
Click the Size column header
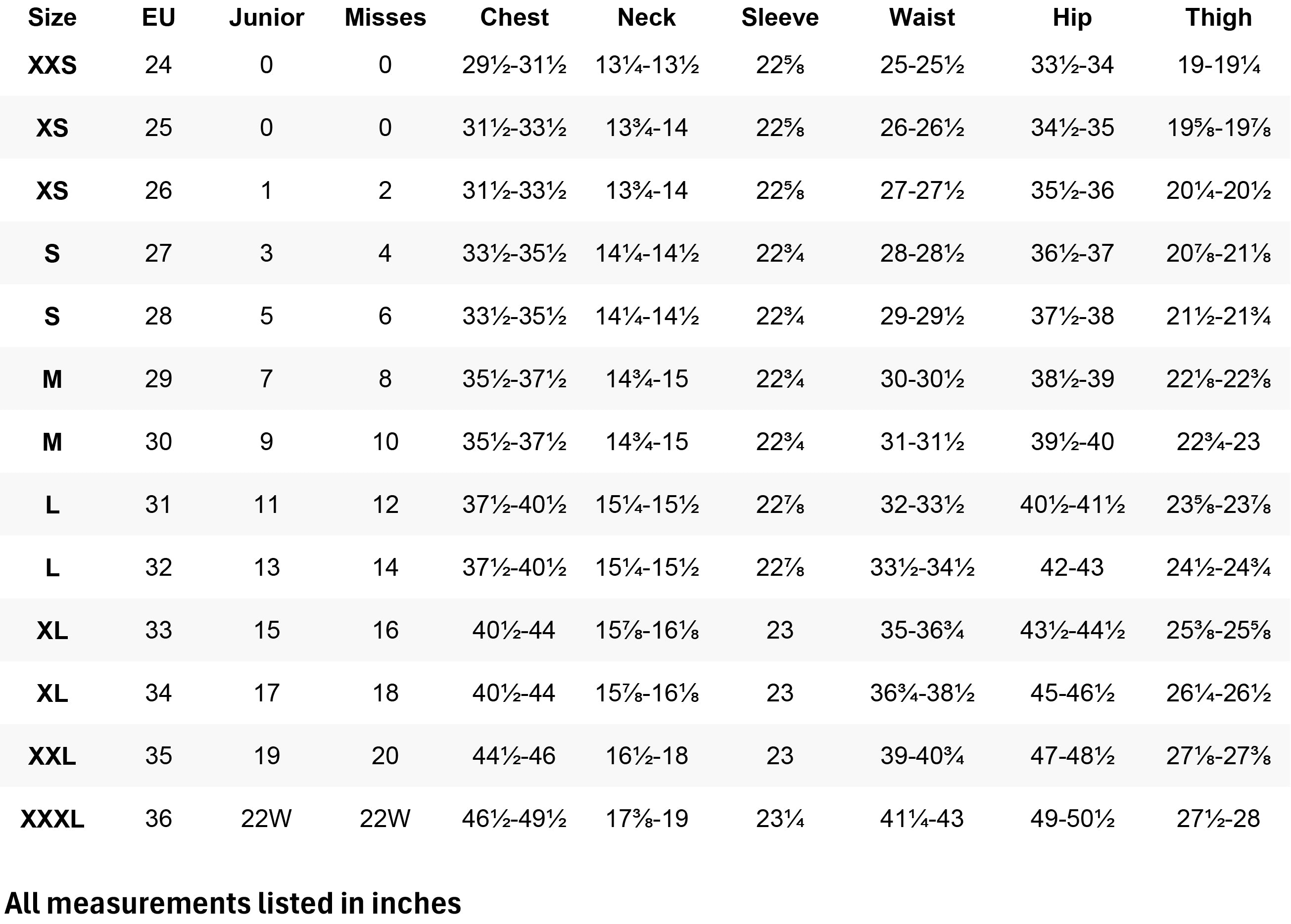coord(52,18)
